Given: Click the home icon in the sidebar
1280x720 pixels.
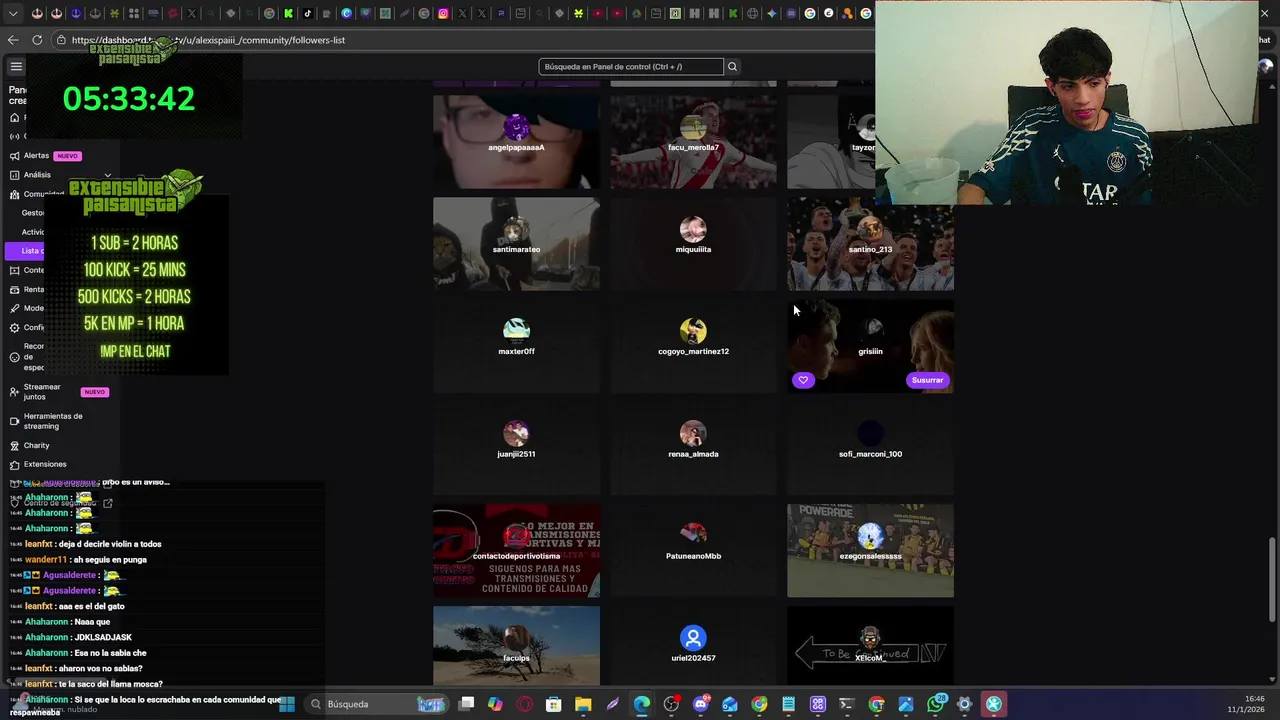Looking at the screenshot, I should tap(14, 118).
